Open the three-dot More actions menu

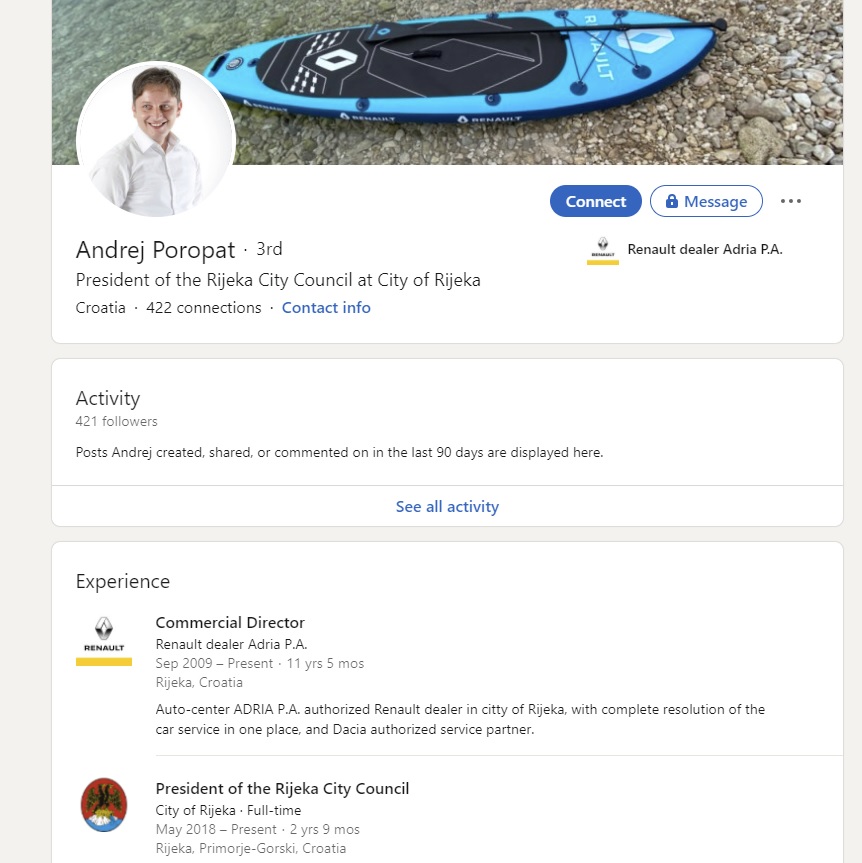coord(791,201)
